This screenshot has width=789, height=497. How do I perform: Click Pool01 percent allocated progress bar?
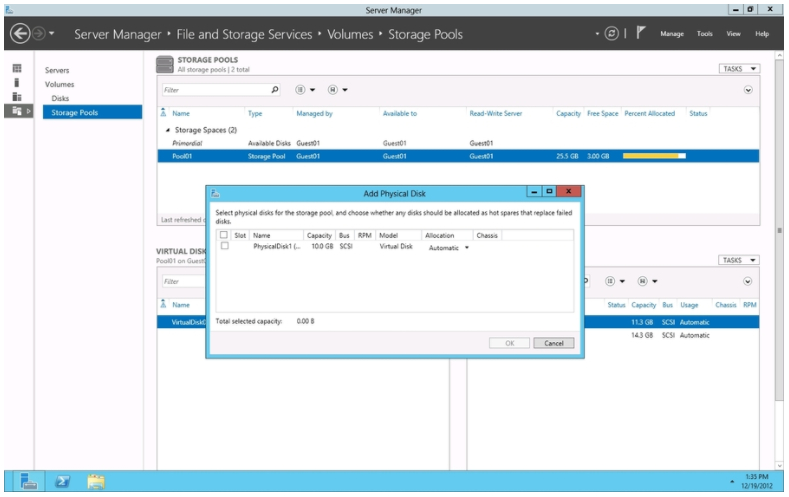tap(654, 156)
